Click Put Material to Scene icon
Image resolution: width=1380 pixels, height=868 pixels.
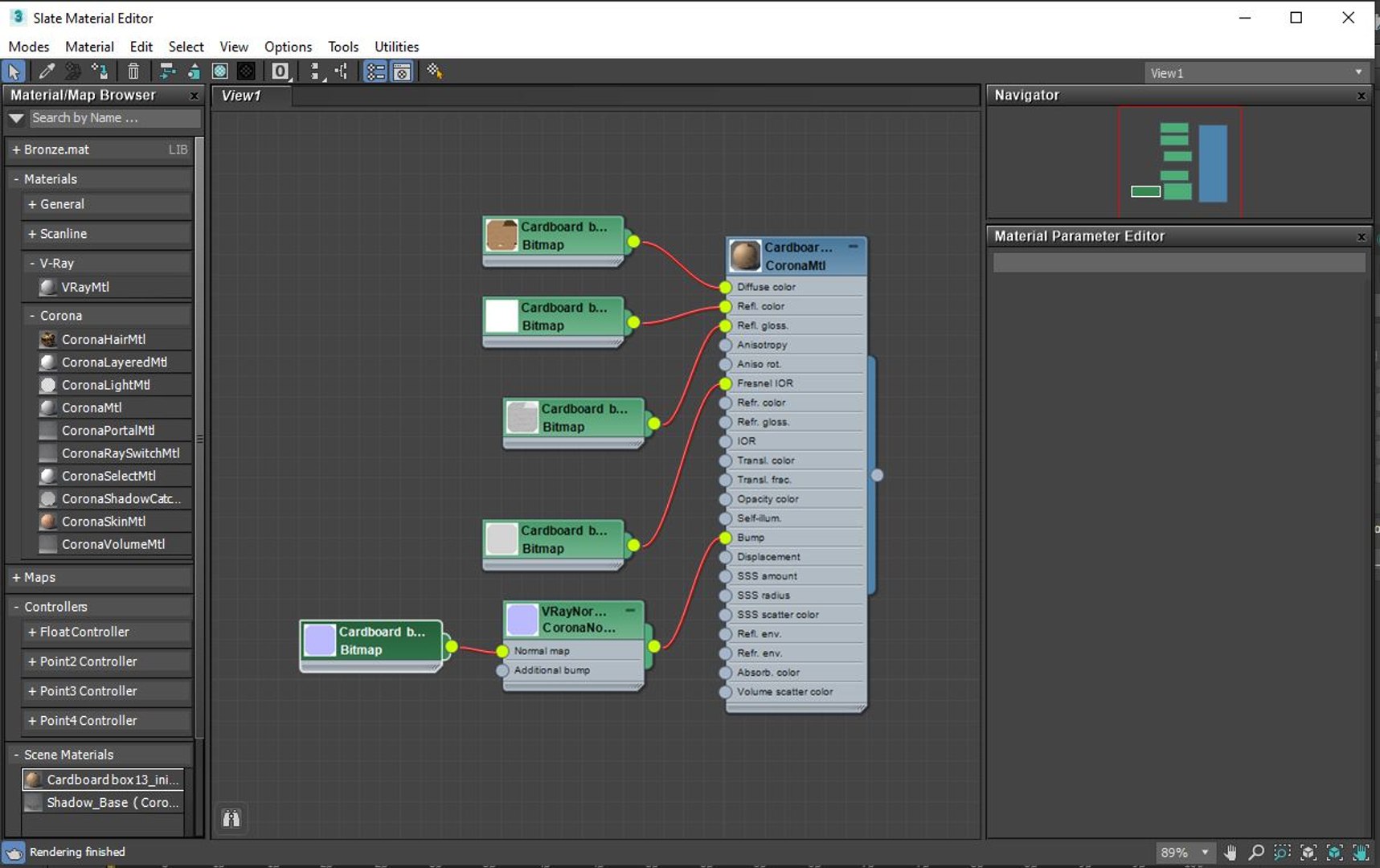point(72,72)
